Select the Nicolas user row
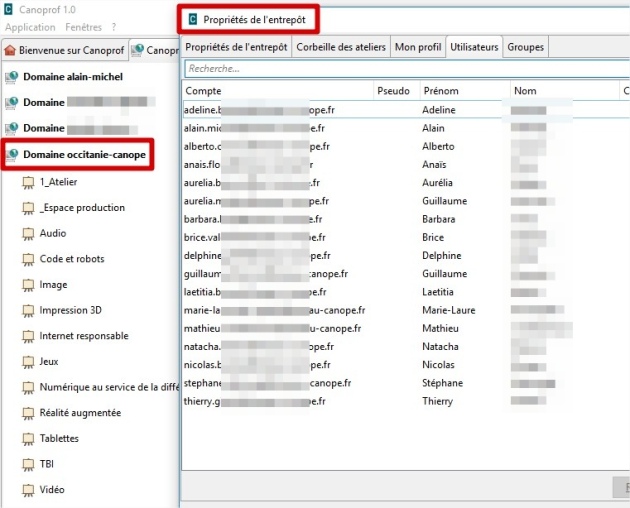Image resolution: width=630 pixels, height=508 pixels. pos(406,365)
